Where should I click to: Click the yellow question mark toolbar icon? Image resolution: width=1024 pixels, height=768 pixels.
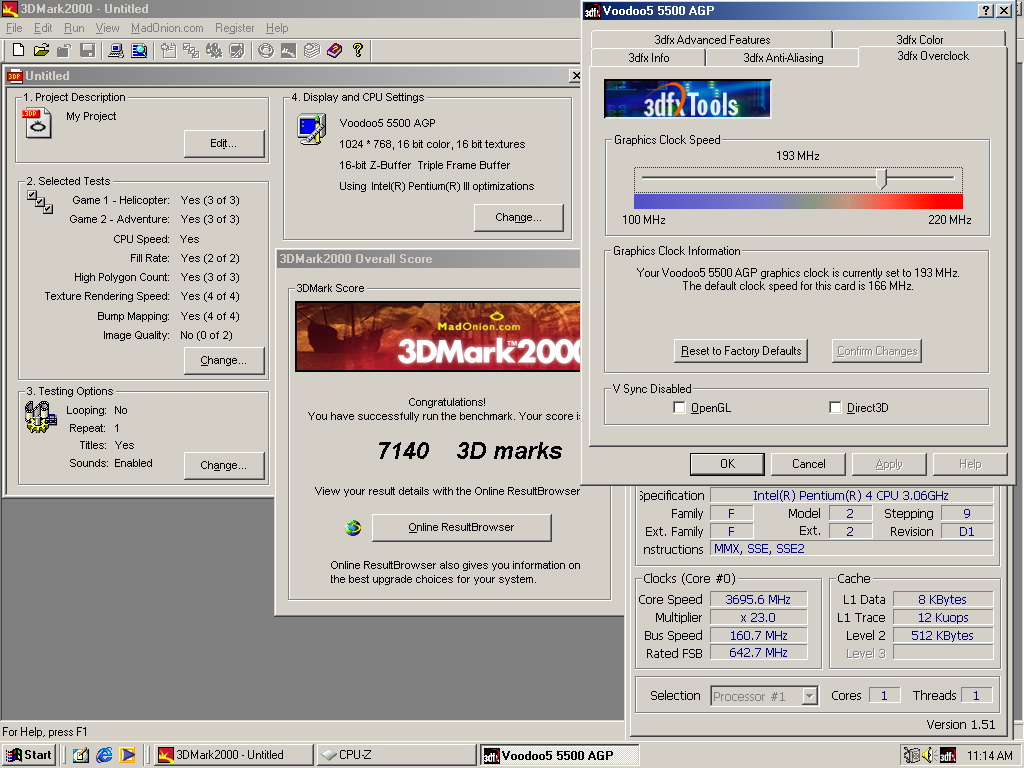[358, 50]
